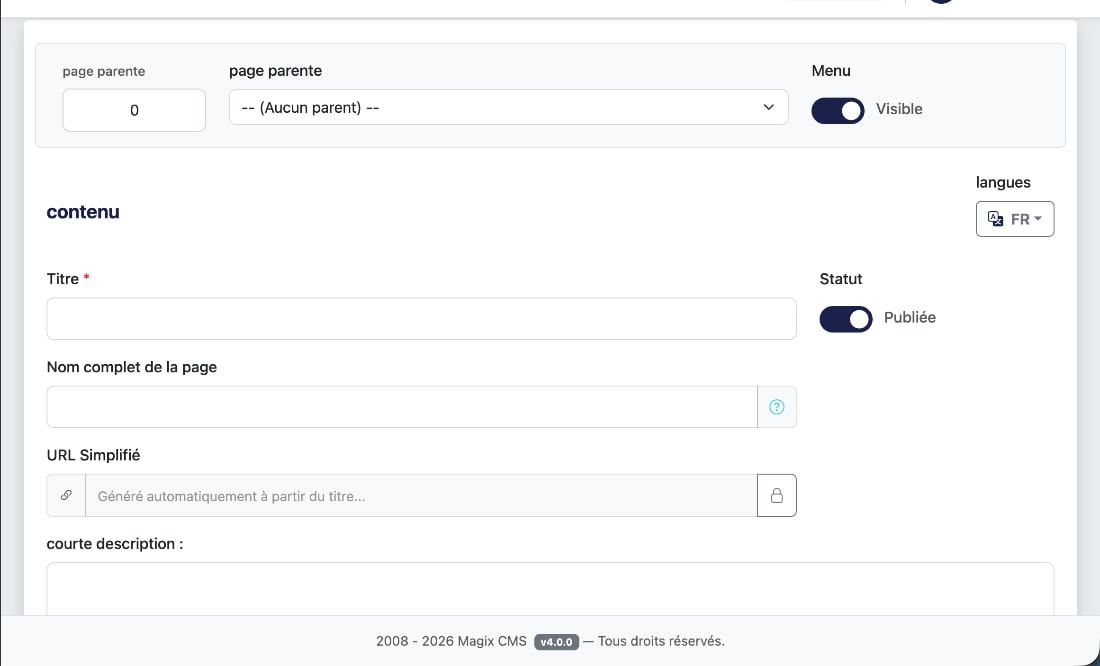1100x666 pixels.
Task: Focus the Titre input field
Action: (421, 319)
